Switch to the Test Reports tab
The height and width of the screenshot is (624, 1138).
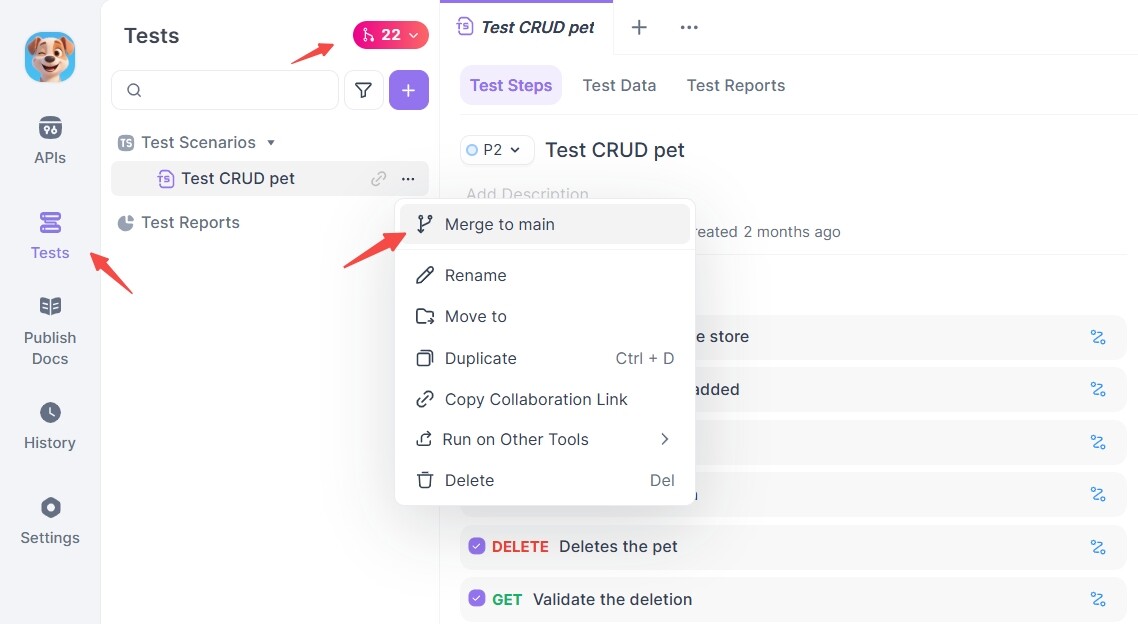point(735,85)
